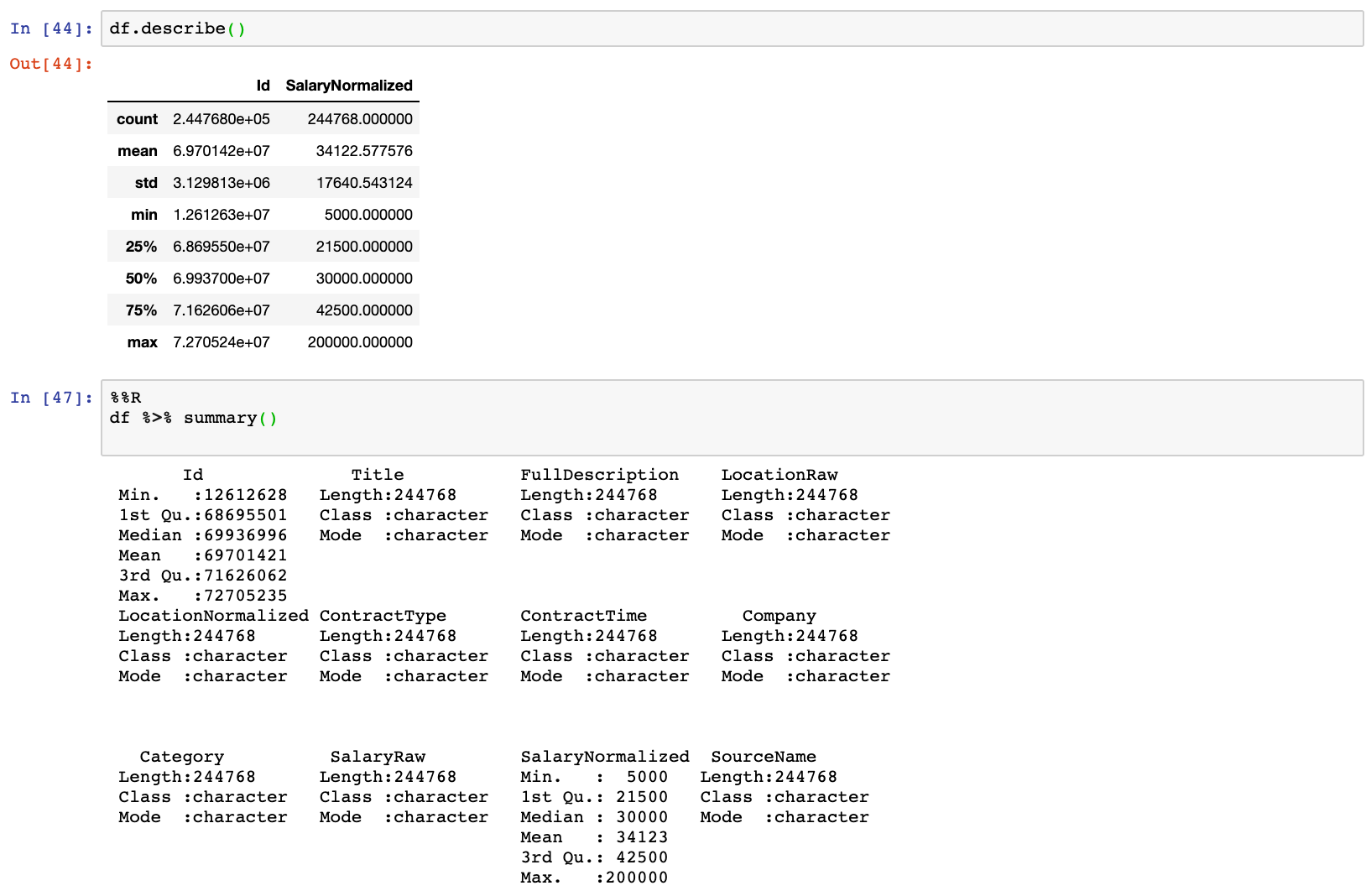Click the SalaryRaw summary heading
Viewport: 1366px width, 896px height.
[378, 756]
